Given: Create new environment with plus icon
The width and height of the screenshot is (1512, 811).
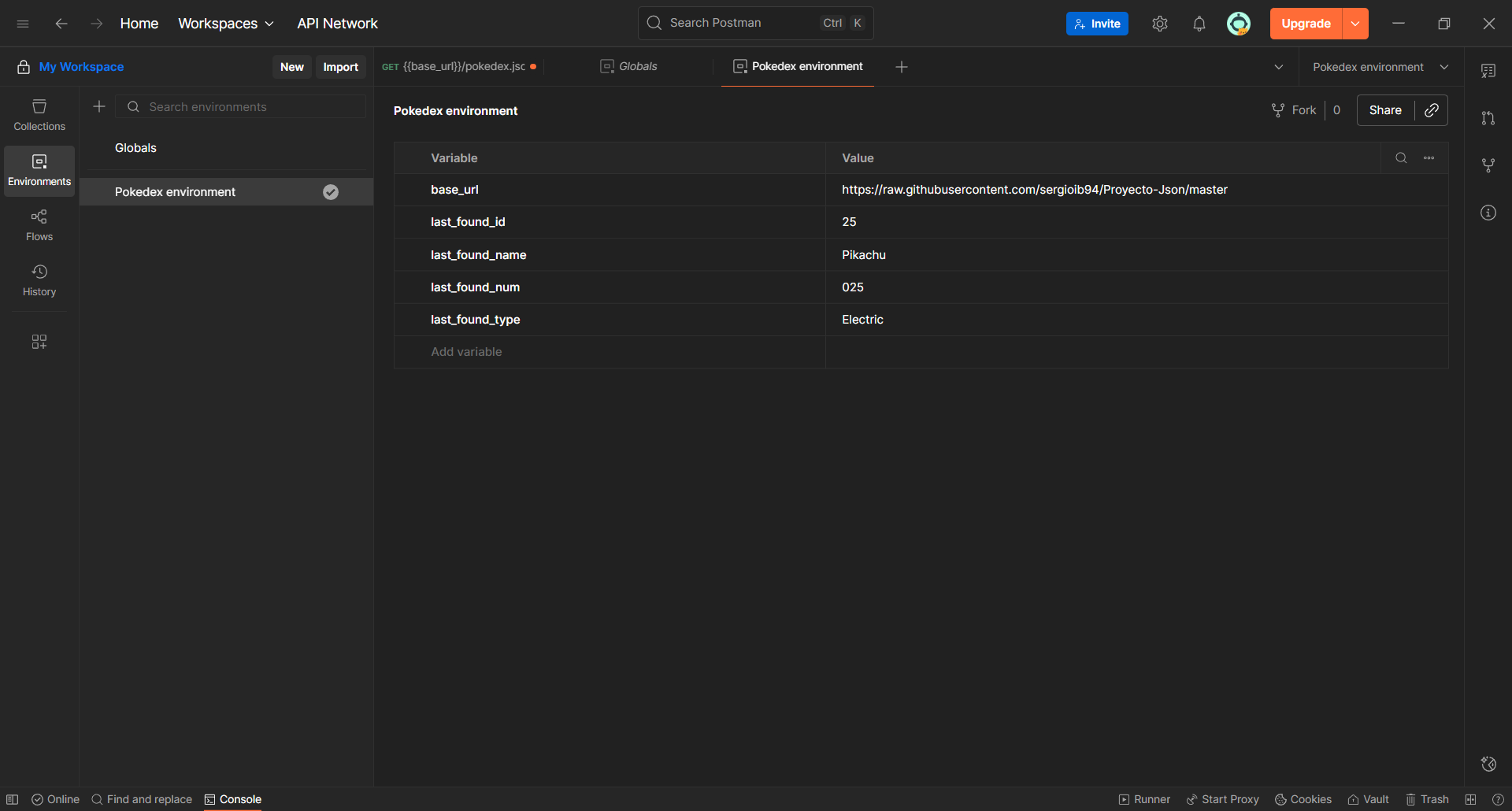Looking at the screenshot, I should 99,106.
